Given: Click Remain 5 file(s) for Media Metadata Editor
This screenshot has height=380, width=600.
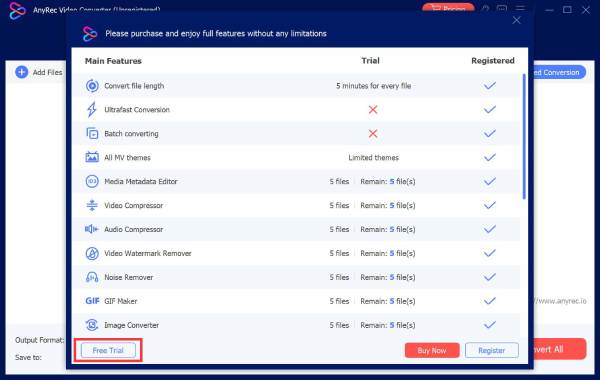Looking at the screenshot, I should tap(388, 181).
